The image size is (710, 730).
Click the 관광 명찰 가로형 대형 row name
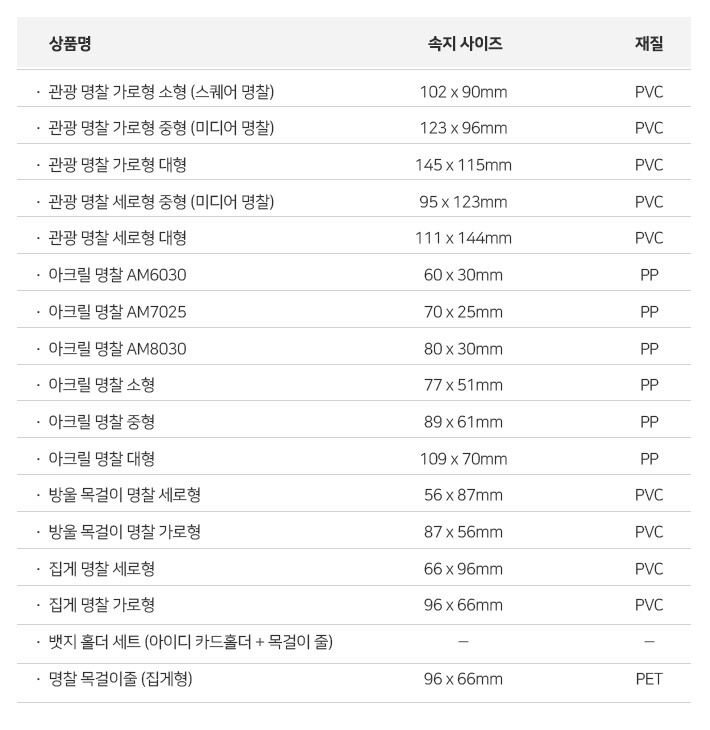117,165
